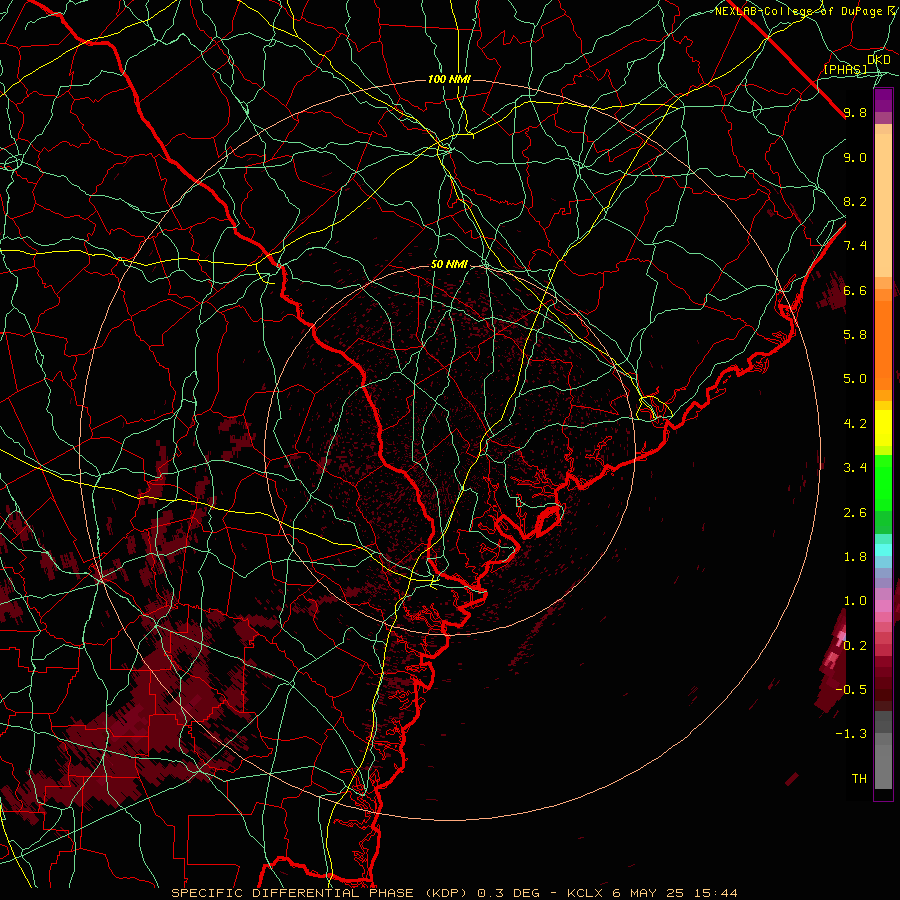Screen dimensions: 900x900
Task: Select the 1.8 scale value
Action: click(x=855, y=557)
